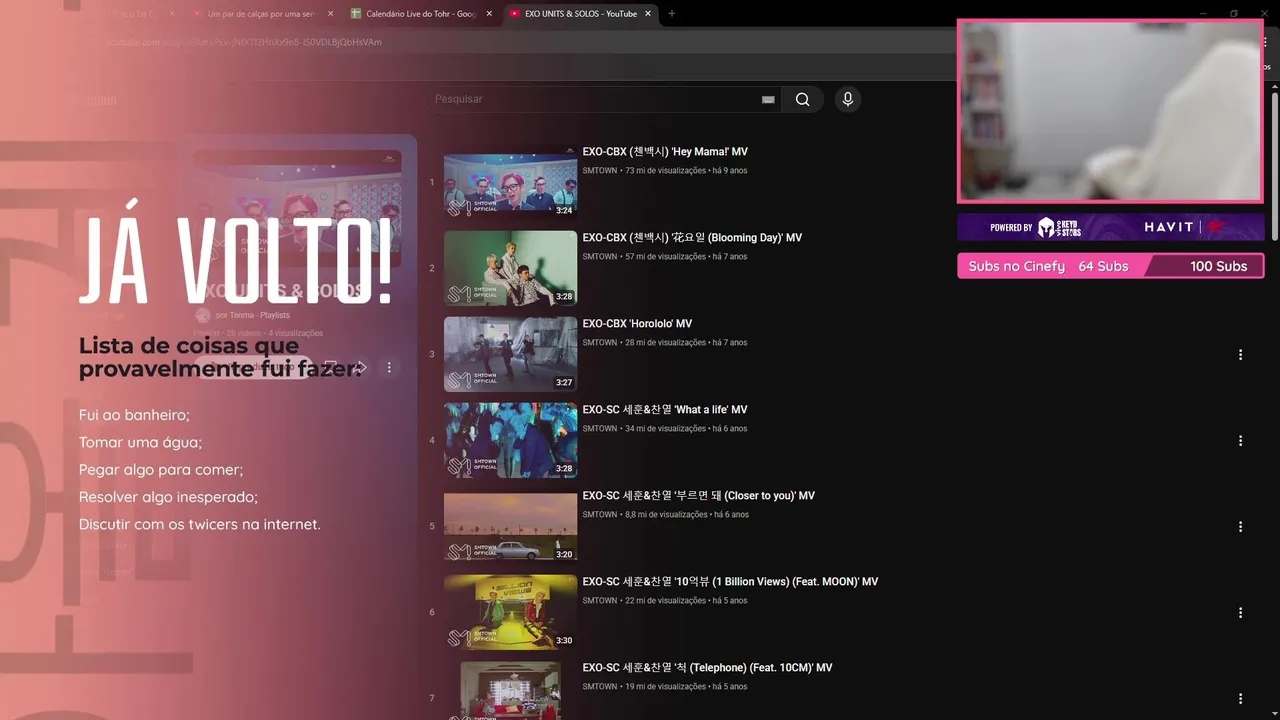Open options menu for 'Horololo' MV row
The width and height of the screenshot is (1280, 720).
tap(1240, 355)
